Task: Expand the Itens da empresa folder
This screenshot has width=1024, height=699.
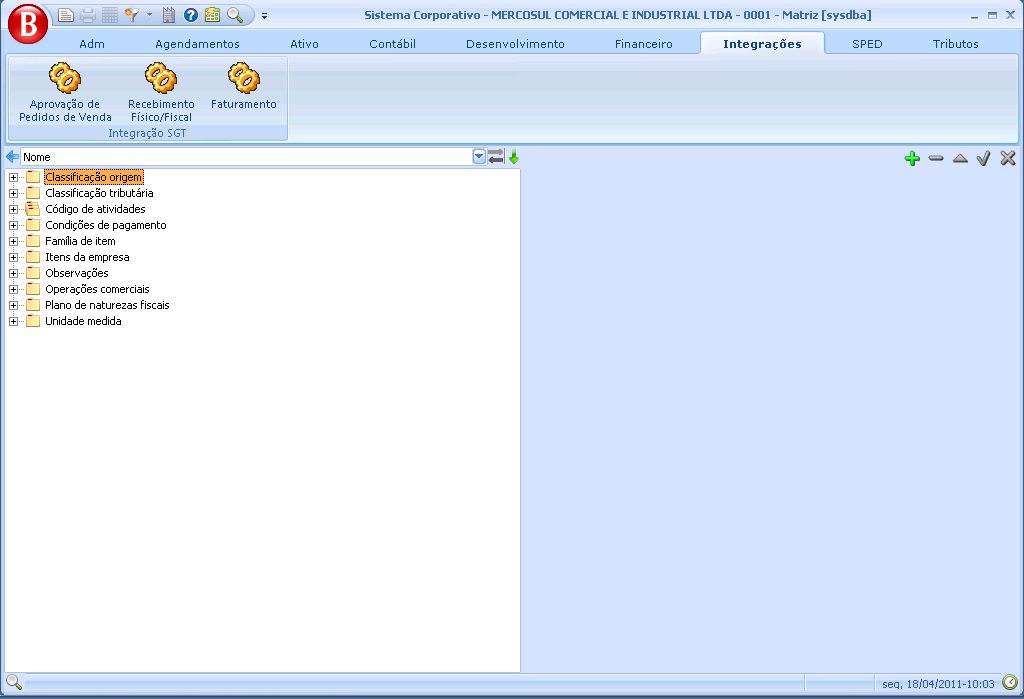Action: click(14, 257)
